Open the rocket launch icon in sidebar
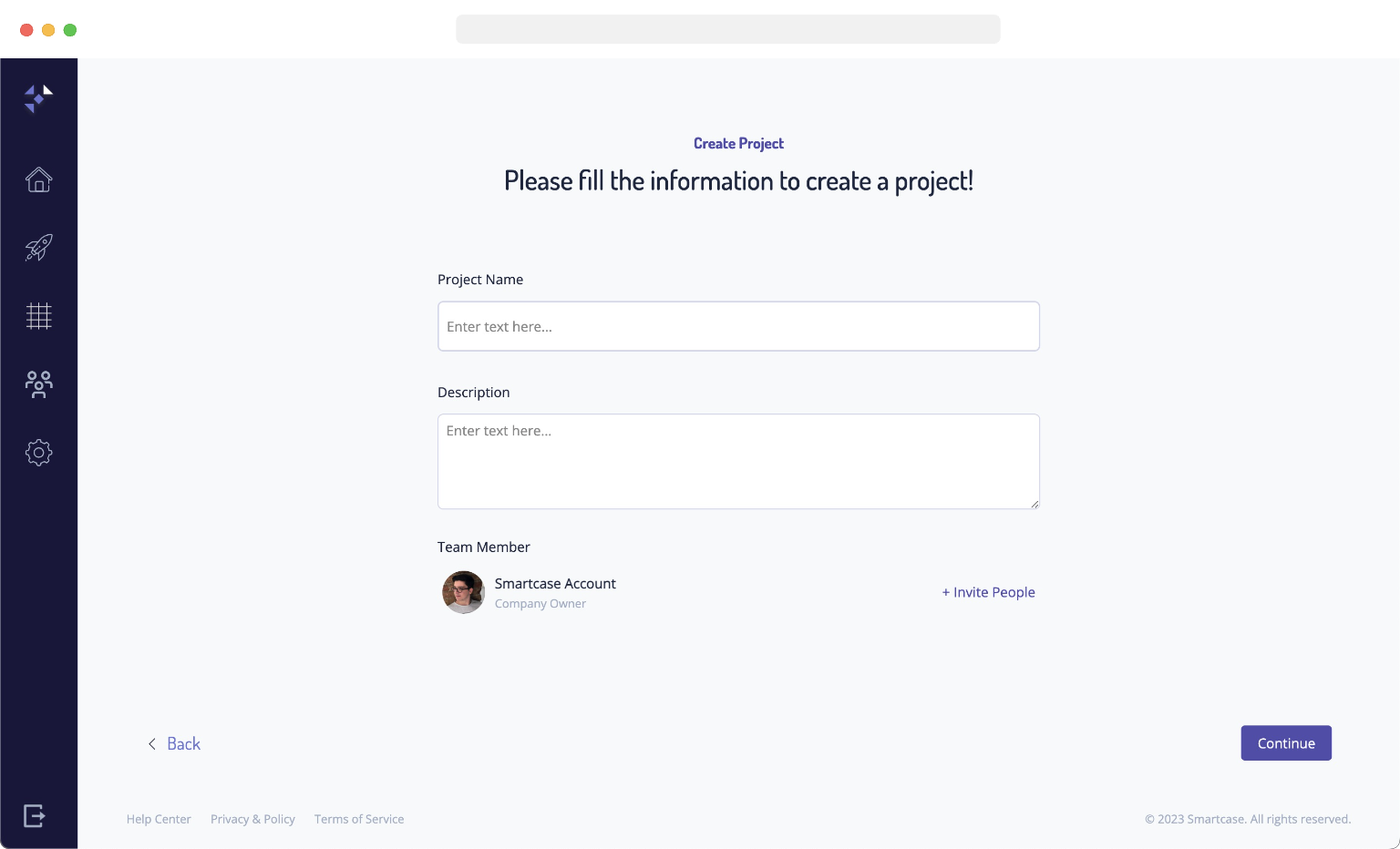 [x=38, y=248]
